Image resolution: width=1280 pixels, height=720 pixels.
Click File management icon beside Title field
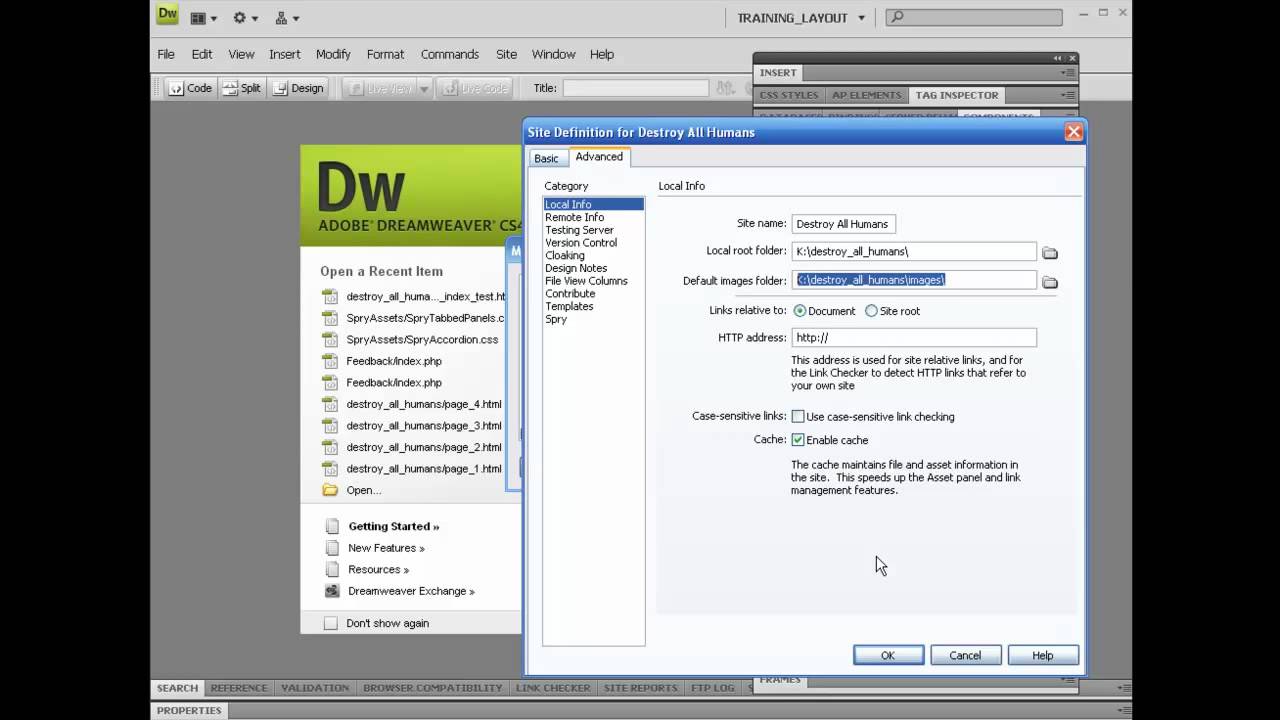pos(725,88)
